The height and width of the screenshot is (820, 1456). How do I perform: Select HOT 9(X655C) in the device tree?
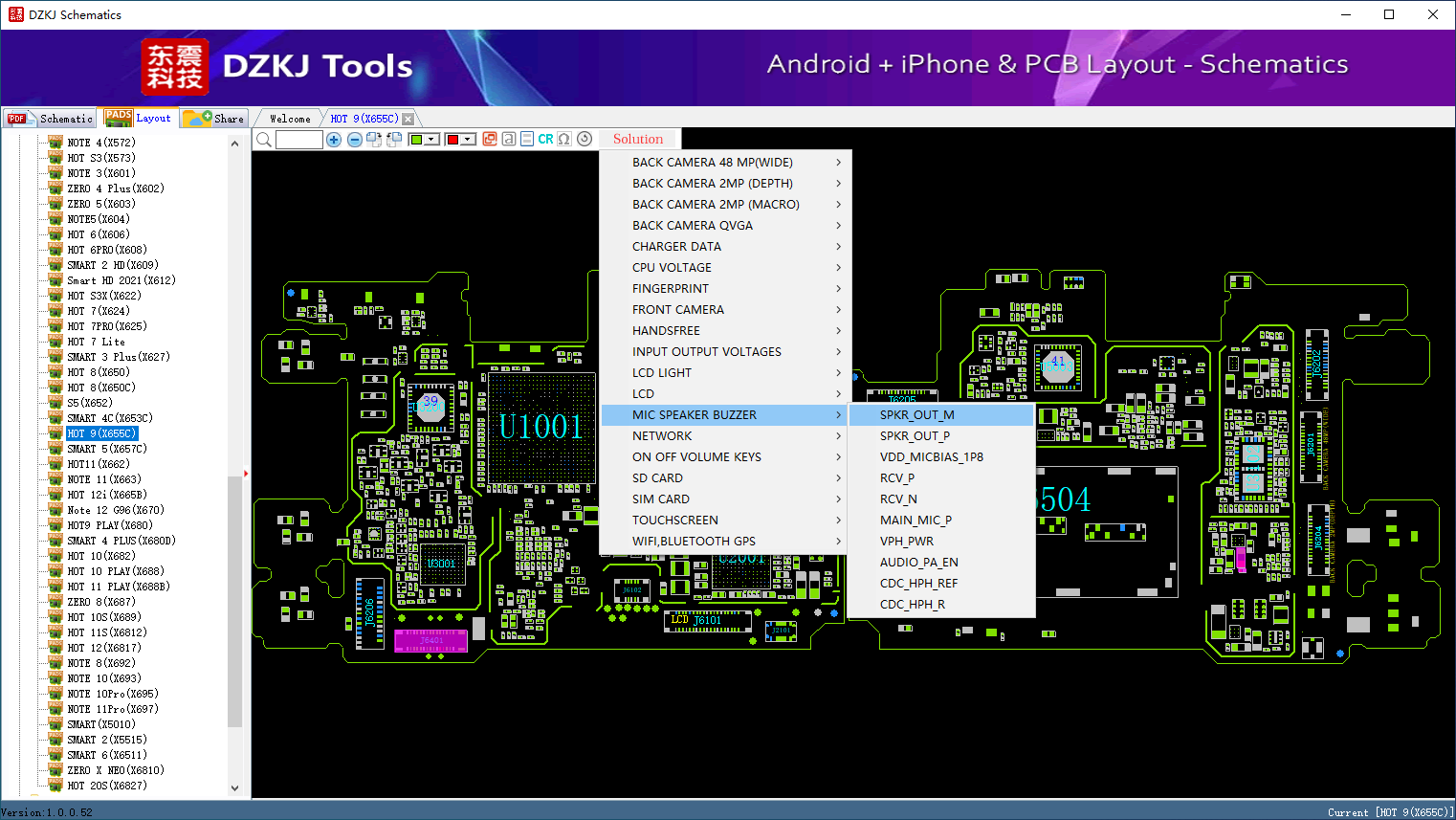(x=101, y=433)
